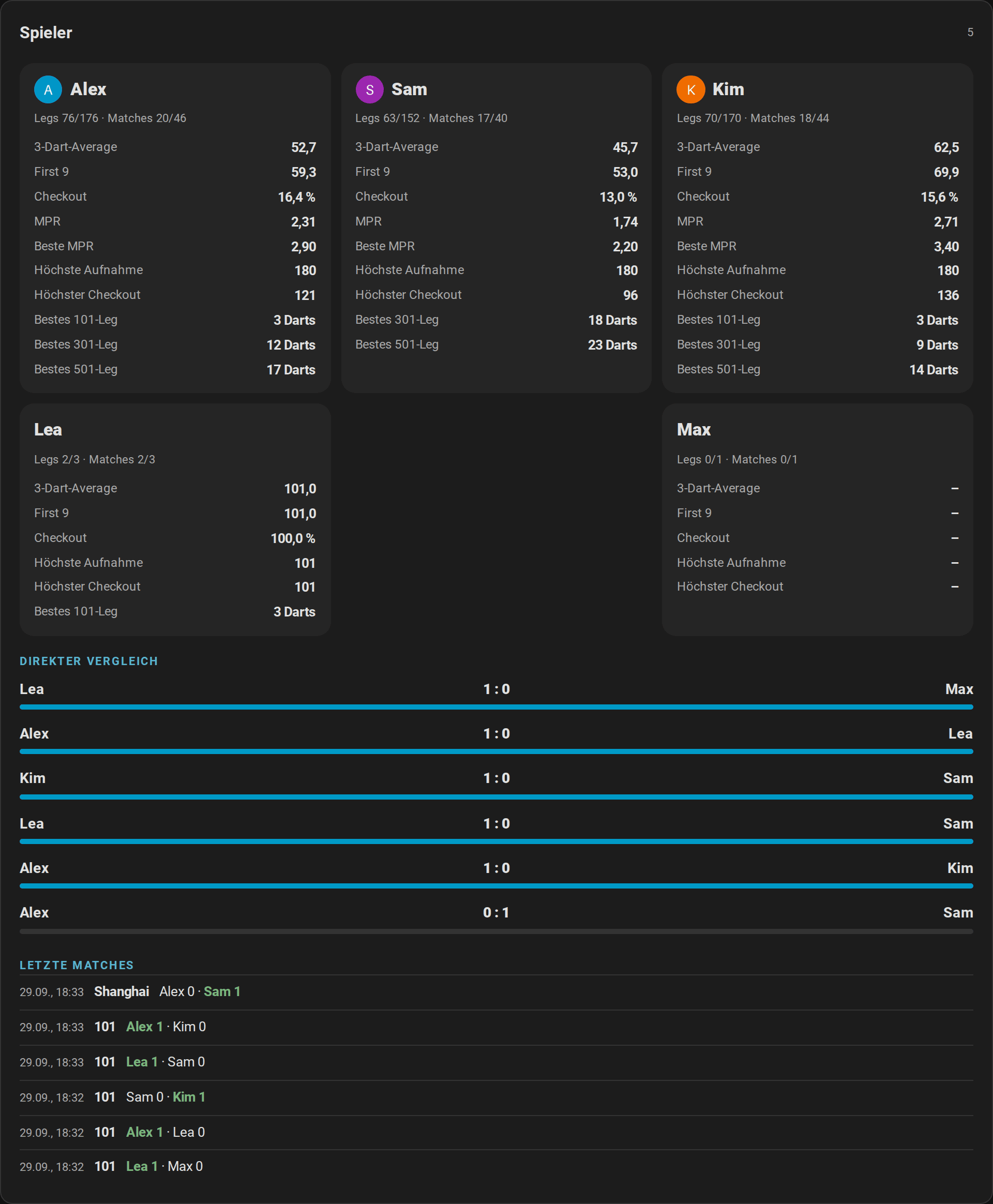993x1204 pixels.
Task: Click 'Legs 63/152 · Matches 17/40' under Sam
Action: pyautogui.click(x=431, y=118)
